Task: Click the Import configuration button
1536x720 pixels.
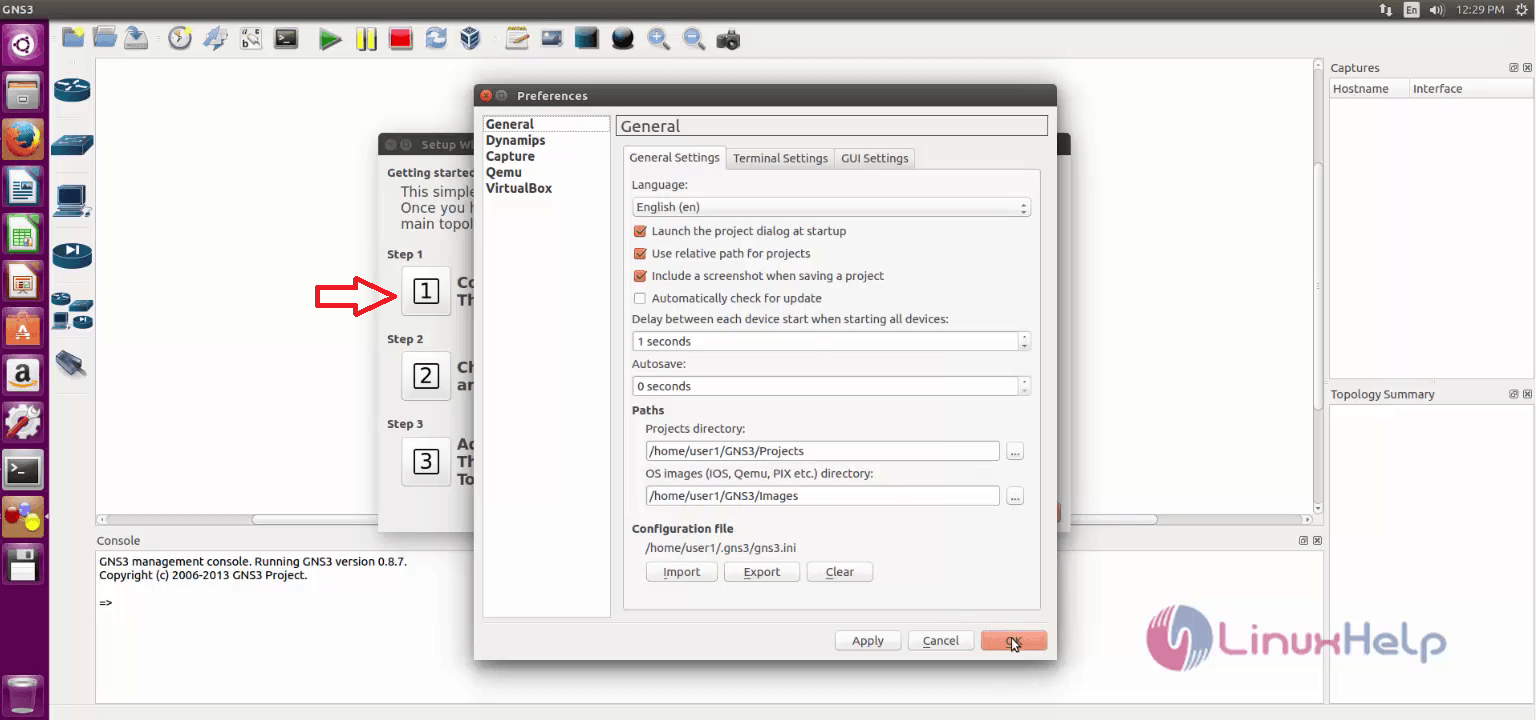Action: [681, 572]
